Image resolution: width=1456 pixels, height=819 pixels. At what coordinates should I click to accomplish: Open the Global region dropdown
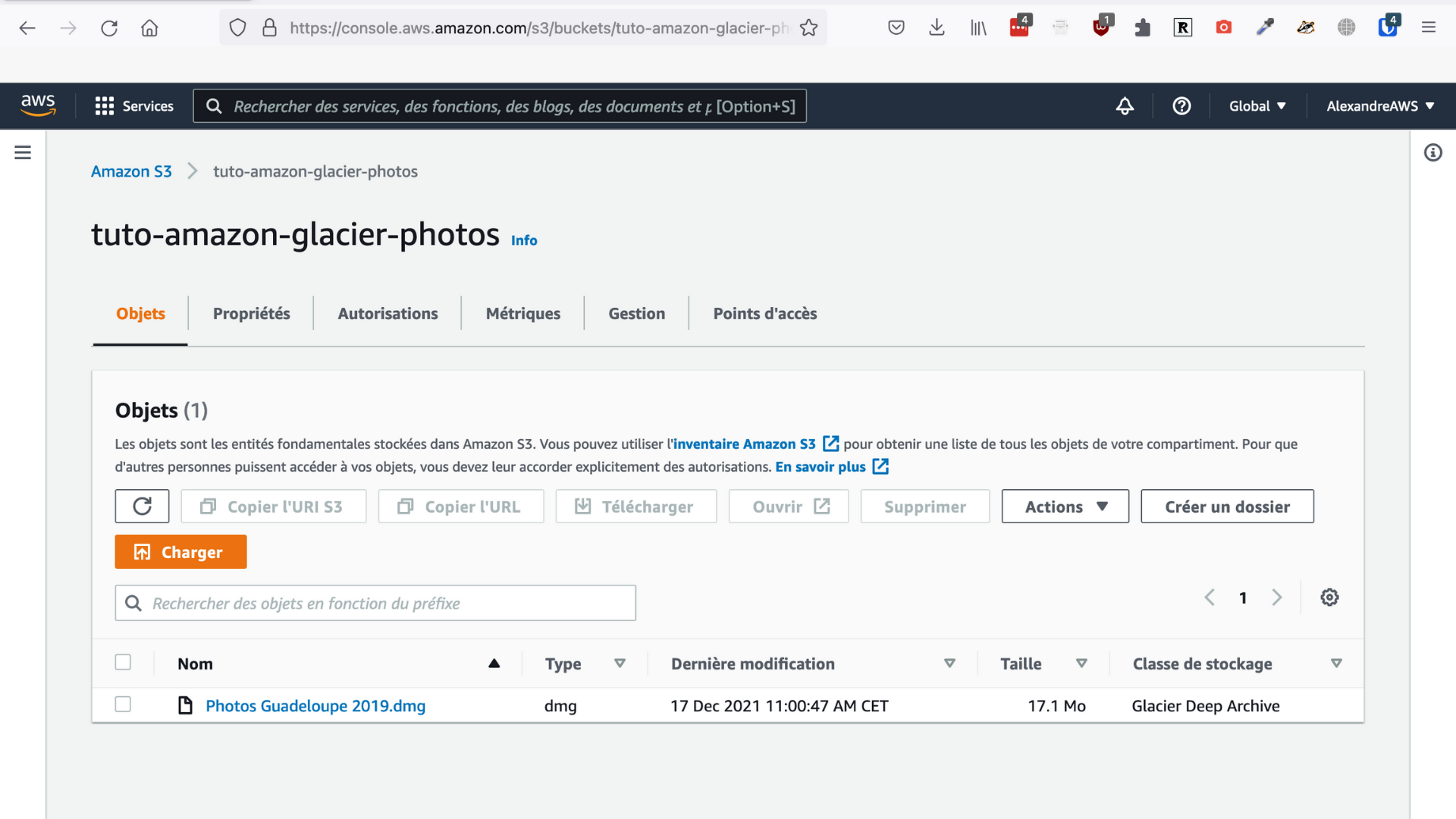pos(1257,106)
